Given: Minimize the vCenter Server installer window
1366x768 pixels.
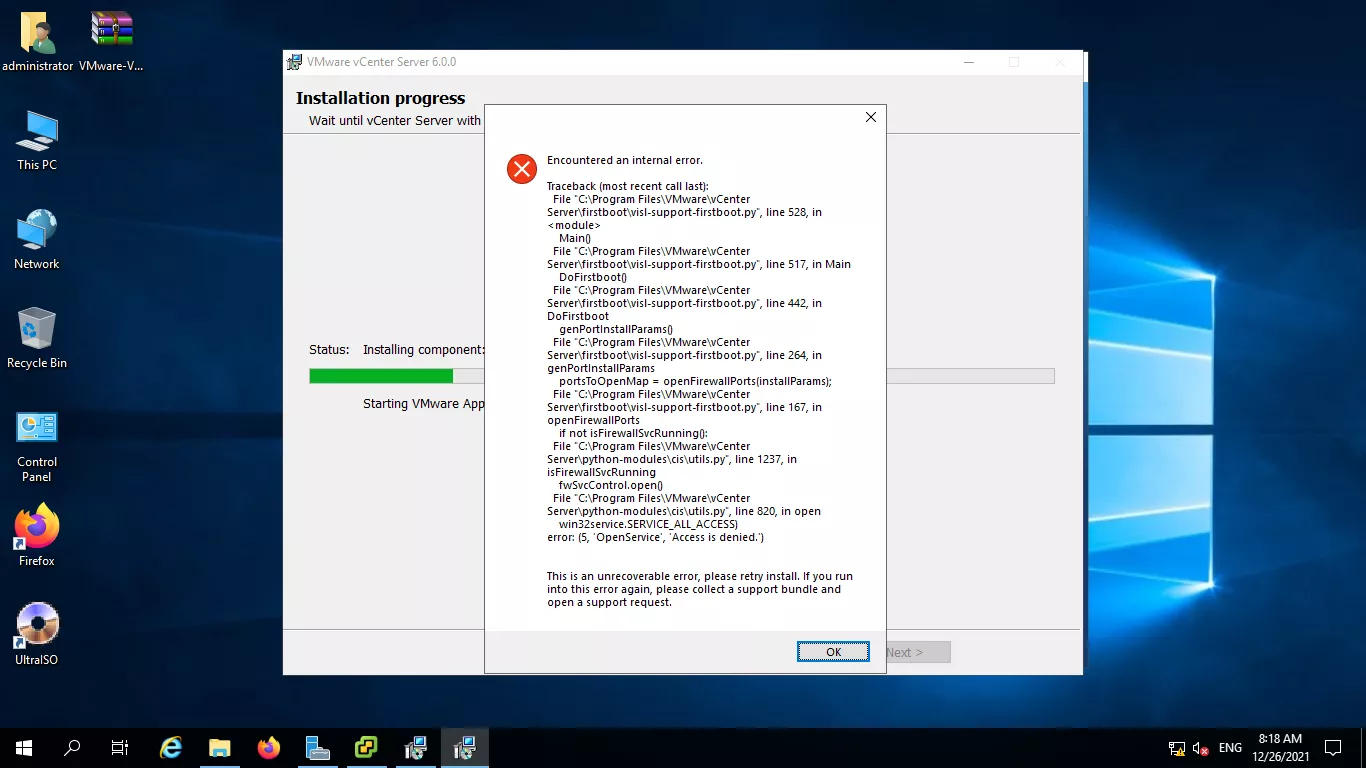Looking at the screenshot, I should coord(968,62).
